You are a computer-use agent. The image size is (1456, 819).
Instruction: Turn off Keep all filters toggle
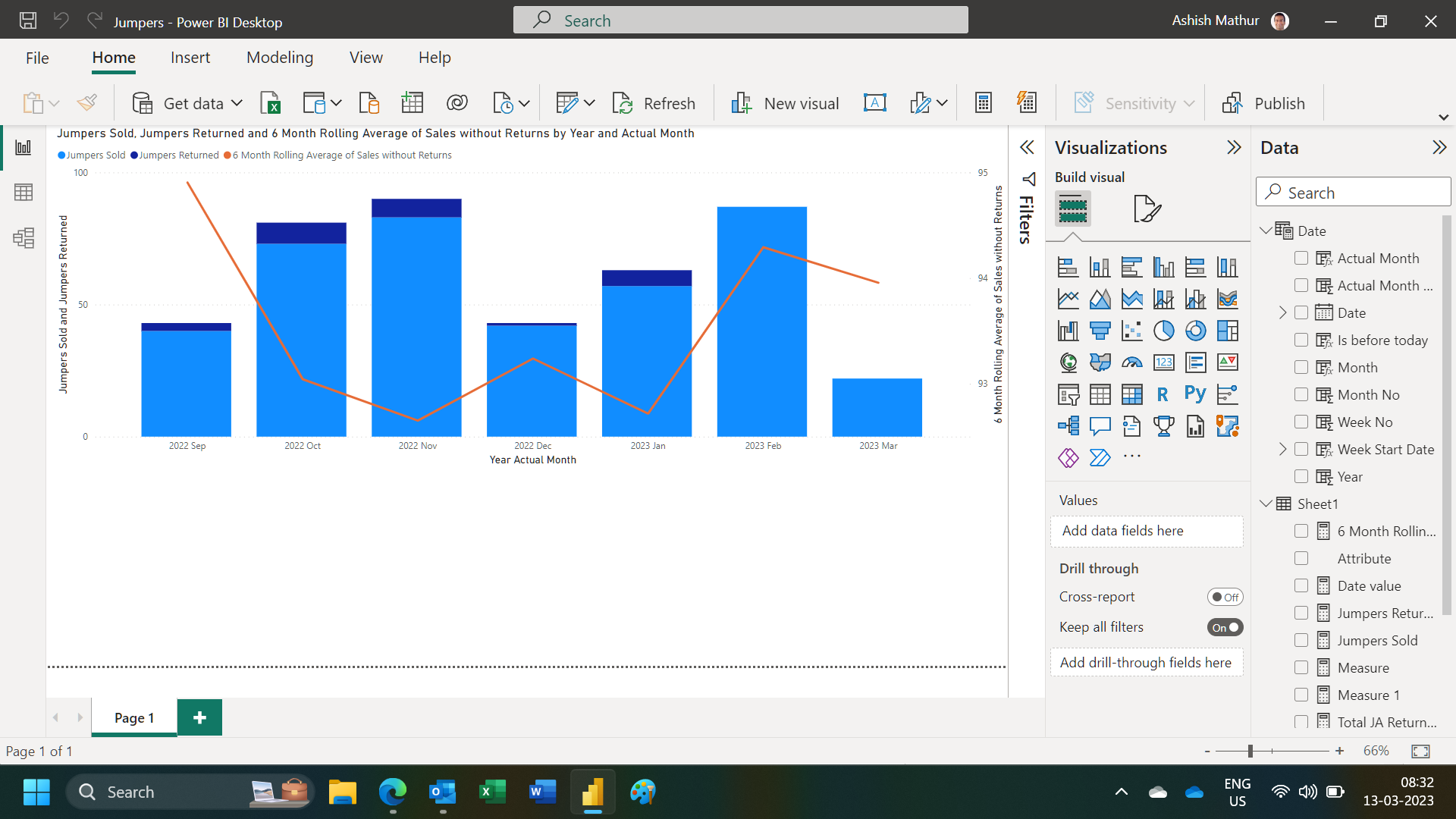tap(1225, 627)
